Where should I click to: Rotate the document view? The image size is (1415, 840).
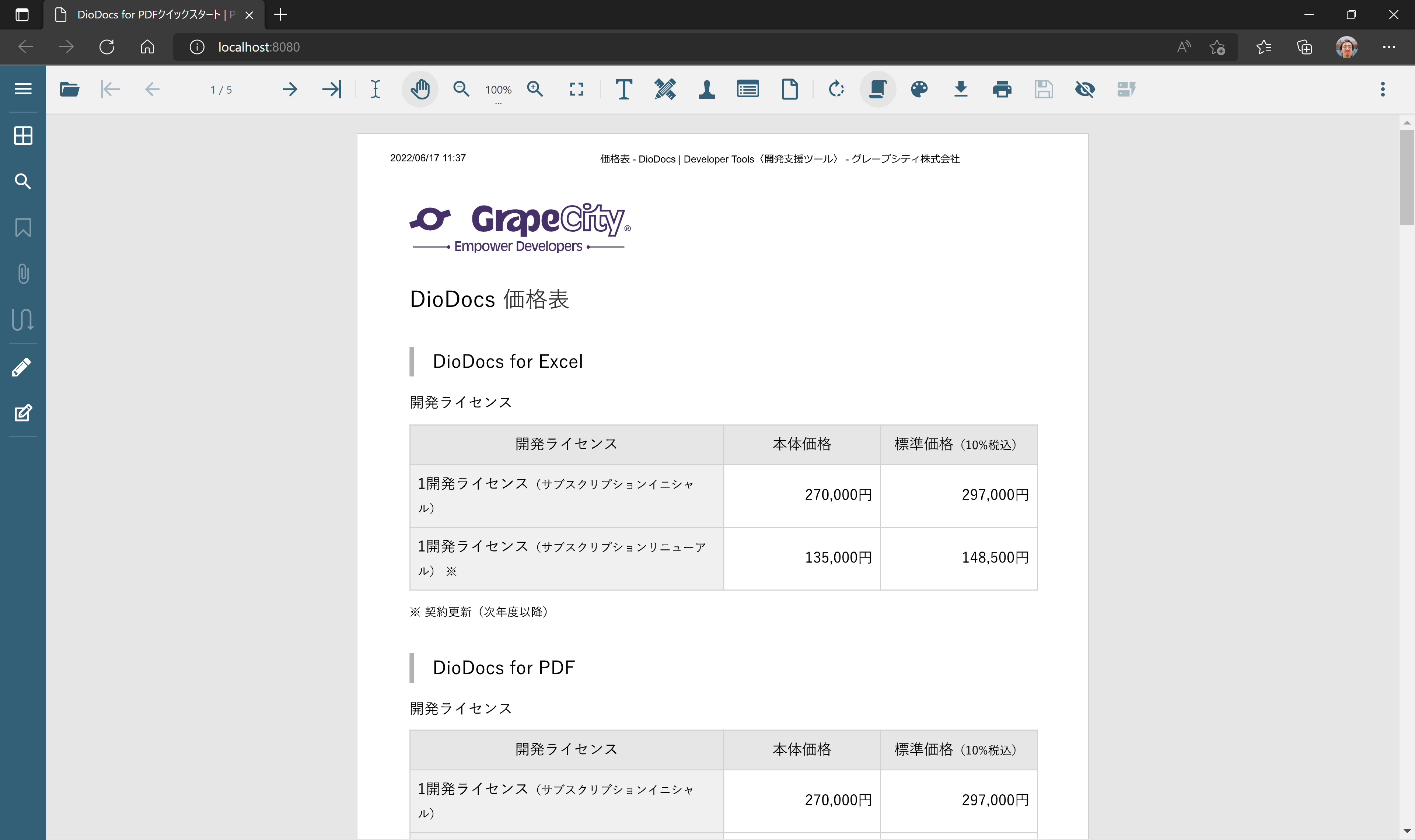coord(836,89)
